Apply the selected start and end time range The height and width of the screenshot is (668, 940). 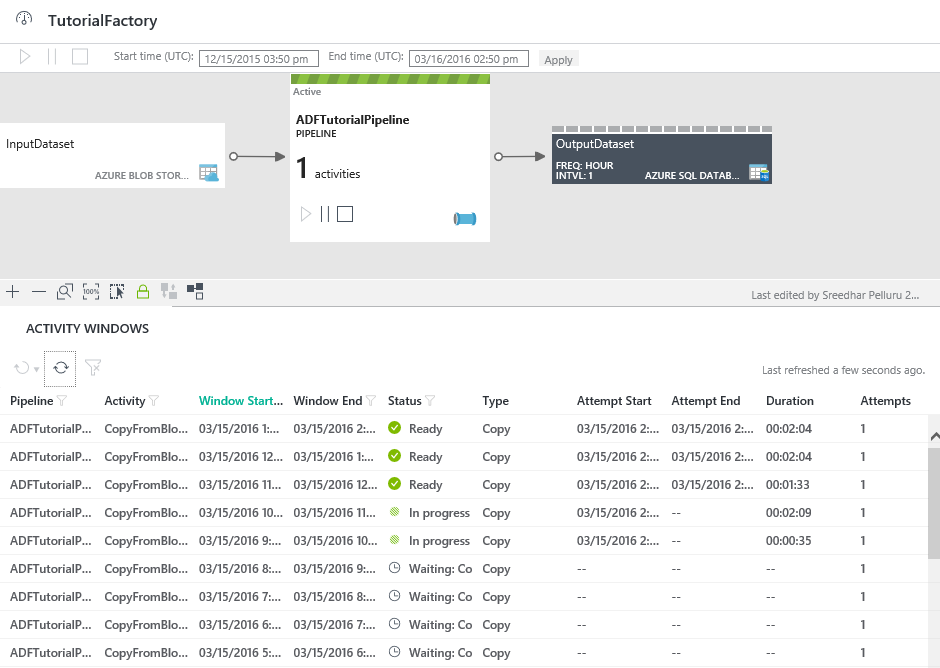(x=558, y=58)
